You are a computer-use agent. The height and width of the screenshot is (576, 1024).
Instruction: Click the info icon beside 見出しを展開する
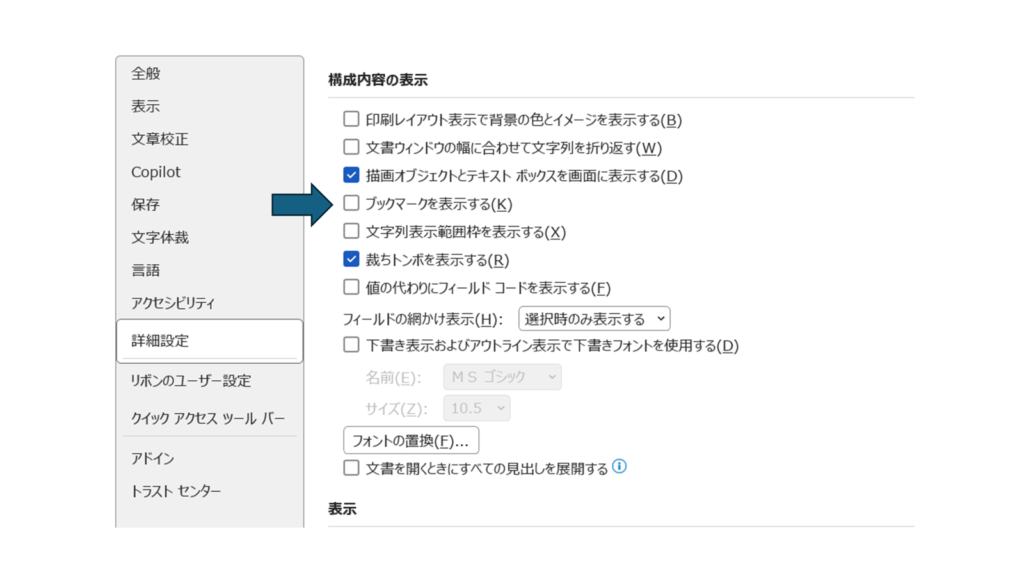(x=620, y=466)
